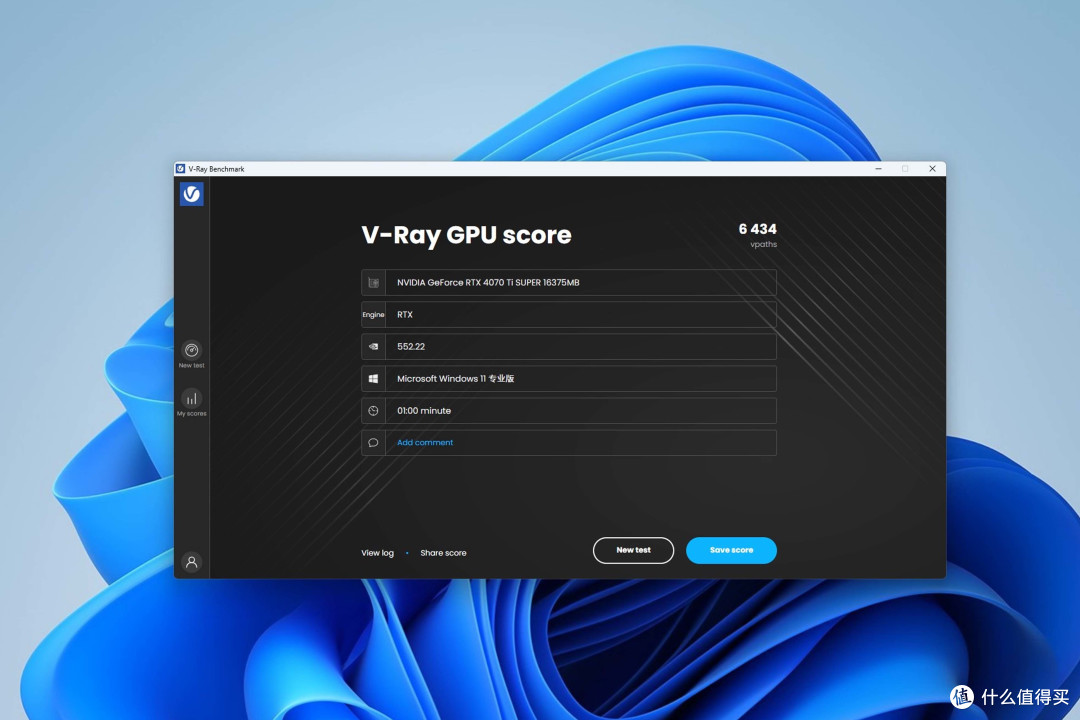Click the V-Ray logo icon in sidebar
This screenshot has height=720, width=1080.
[x=191, y=194]
